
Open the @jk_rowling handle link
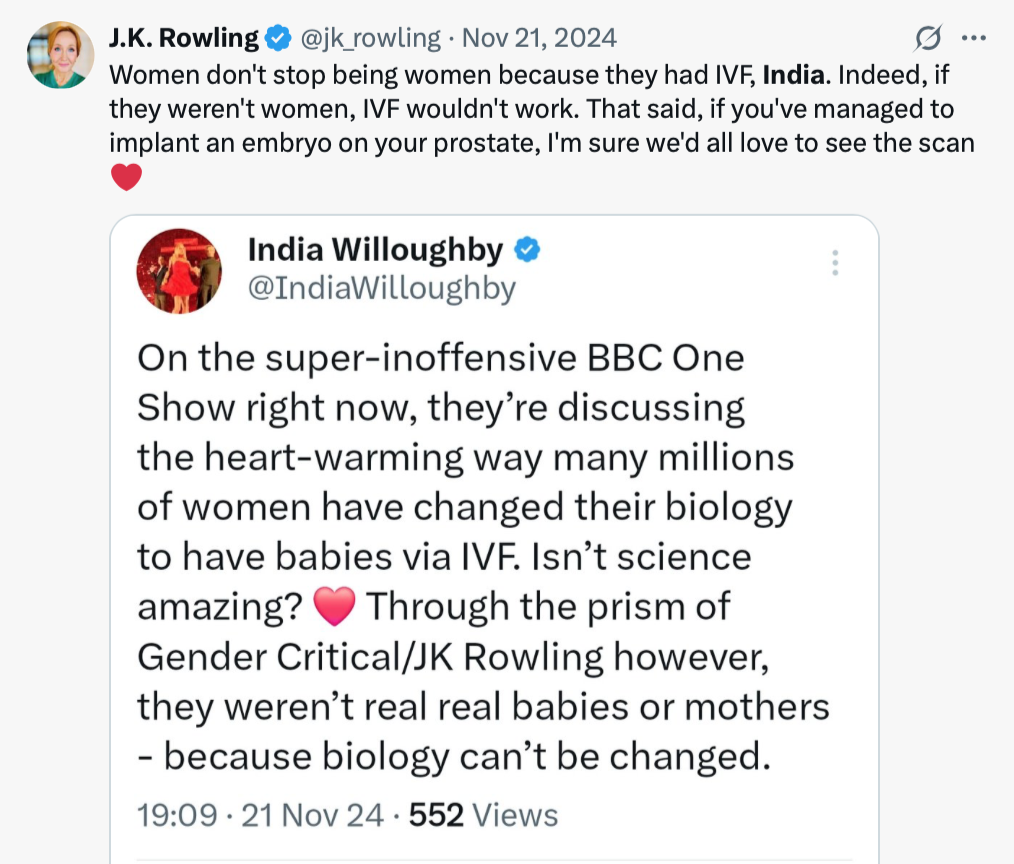tap(370, 39)
